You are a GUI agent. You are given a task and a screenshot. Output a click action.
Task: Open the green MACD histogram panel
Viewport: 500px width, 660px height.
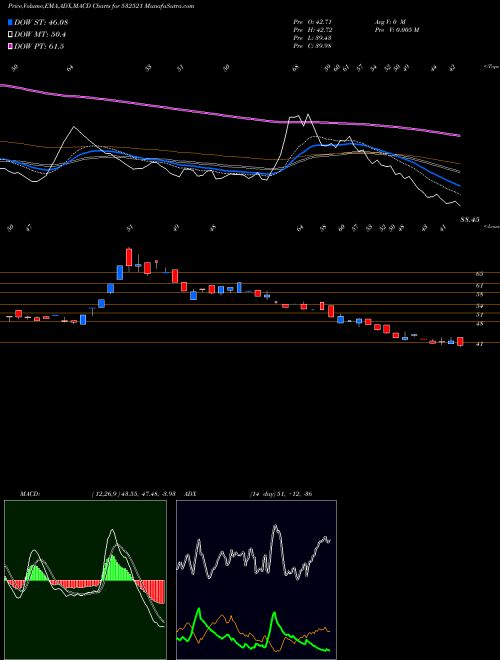click(85, 580)
